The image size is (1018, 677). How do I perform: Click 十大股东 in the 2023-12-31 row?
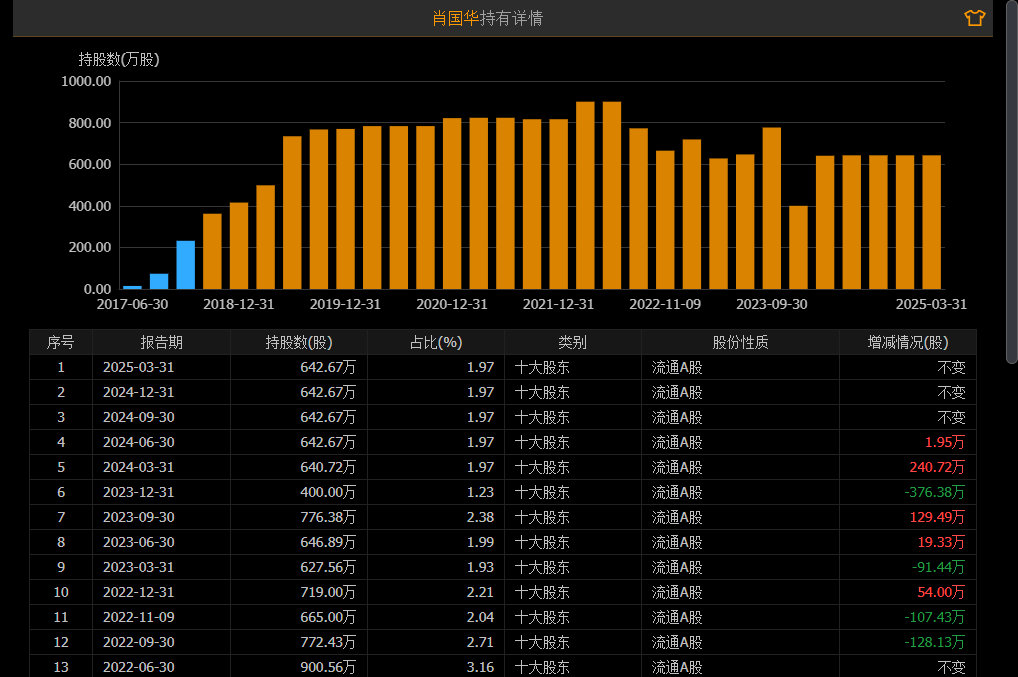(542, 492)
